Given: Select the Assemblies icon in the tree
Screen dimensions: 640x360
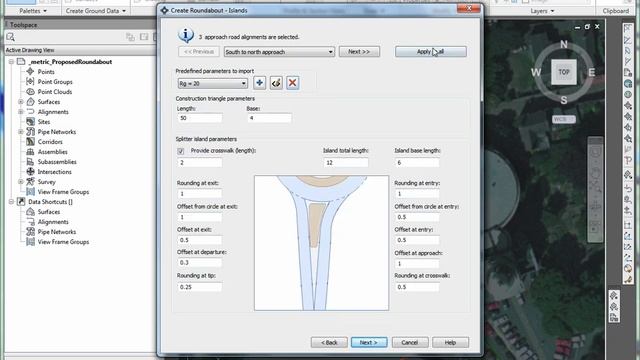Looking at the screenshot, I should tap(30, 151).
